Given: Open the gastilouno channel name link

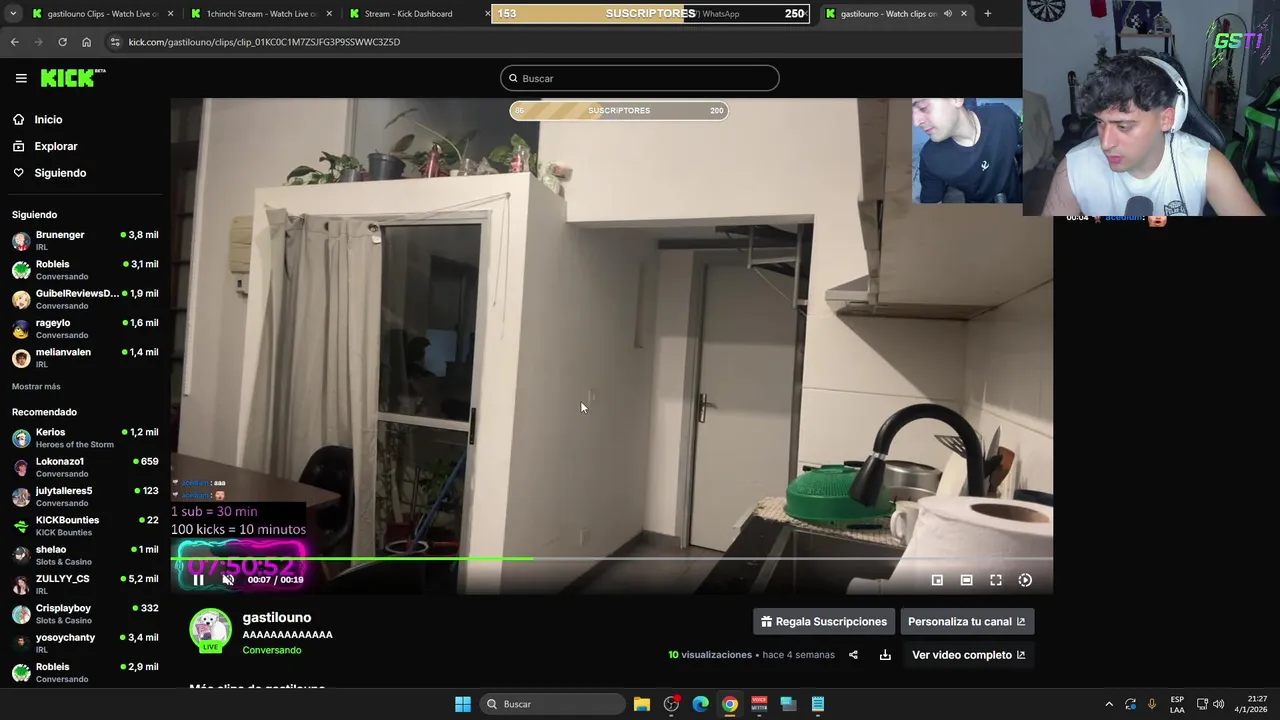Looking at the screenshot, I should click(276, 618).
